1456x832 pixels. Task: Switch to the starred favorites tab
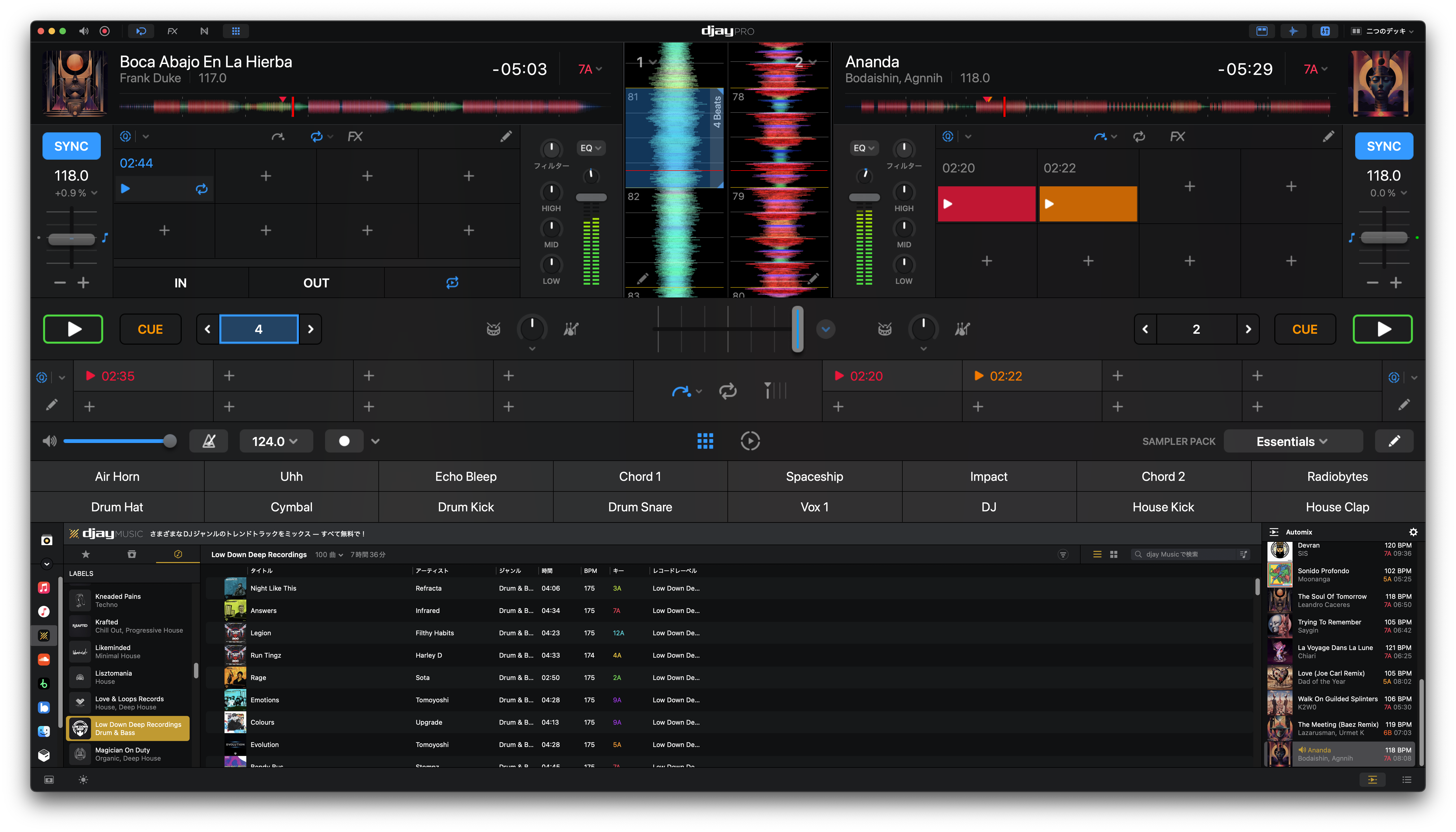[x=85, y=554]
